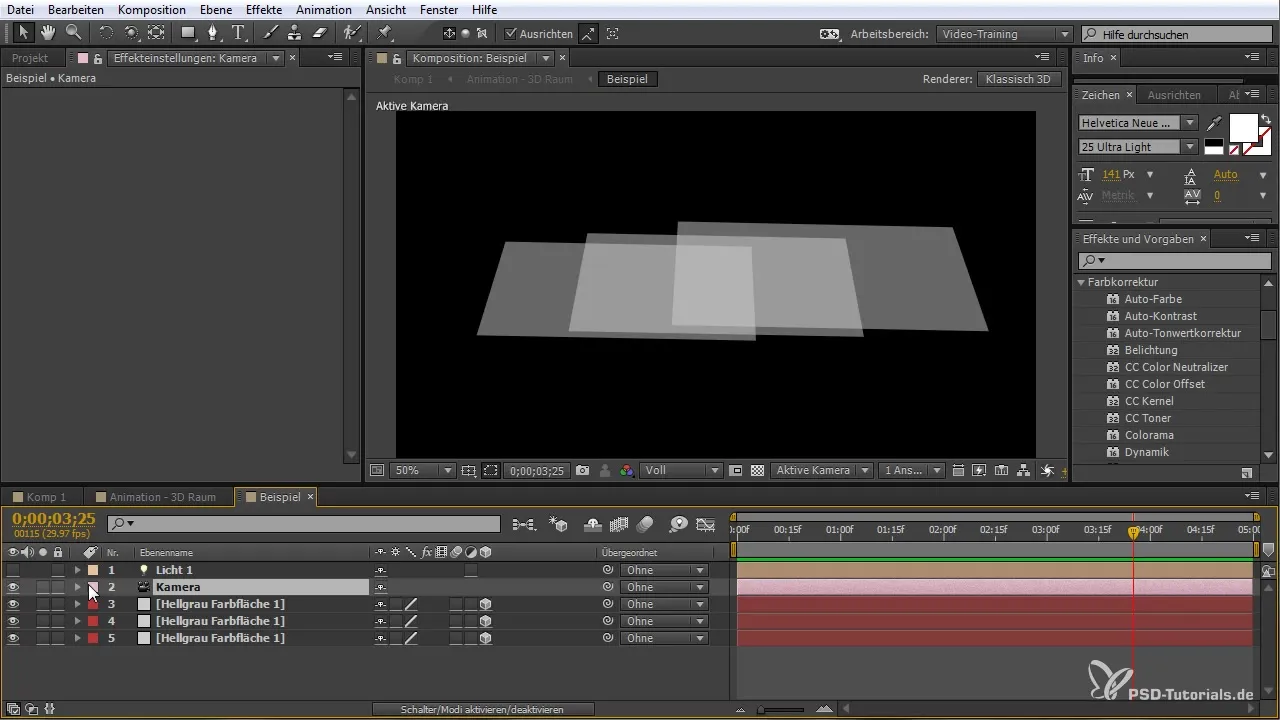The image size is (1280, 720).
Task: Collapse the Farbkorrektur effects category
Action: pyautogui.click(x=1081, y=282)
